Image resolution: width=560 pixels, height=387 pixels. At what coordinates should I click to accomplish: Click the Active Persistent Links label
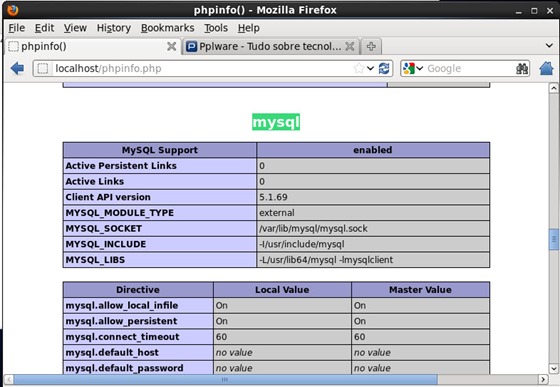coord(121,166)
